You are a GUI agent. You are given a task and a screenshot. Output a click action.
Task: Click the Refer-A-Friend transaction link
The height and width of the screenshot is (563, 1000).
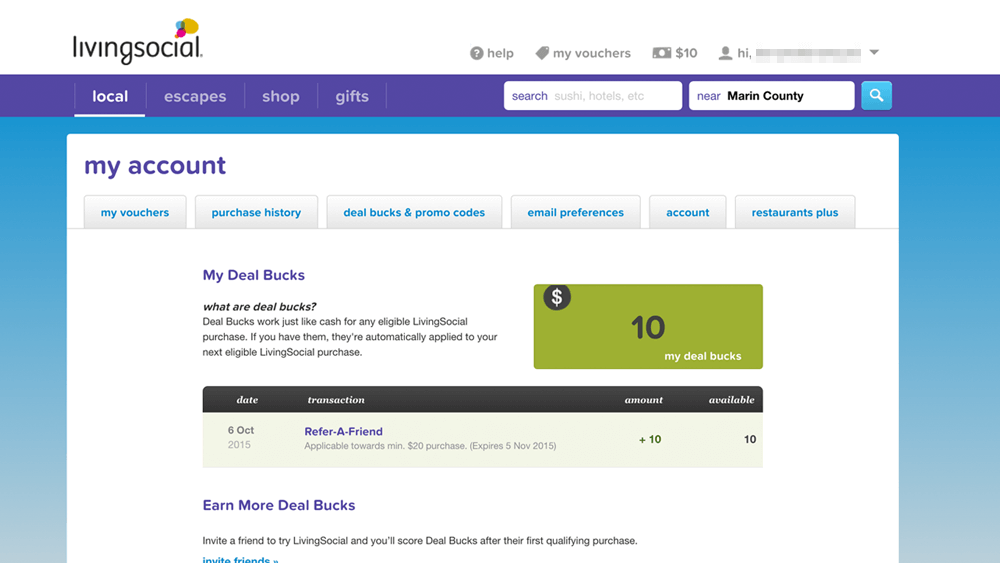click(x=343, y=432)
